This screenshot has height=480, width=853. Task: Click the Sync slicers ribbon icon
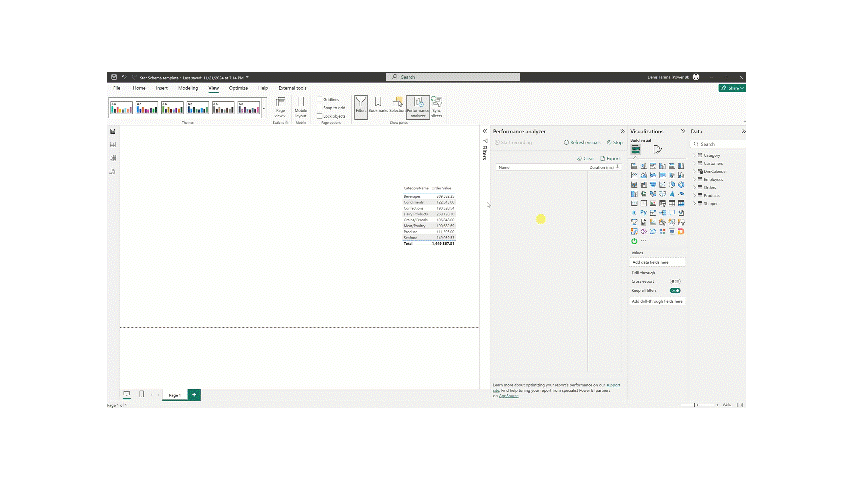pyautogui.click(x=436, y=106)
